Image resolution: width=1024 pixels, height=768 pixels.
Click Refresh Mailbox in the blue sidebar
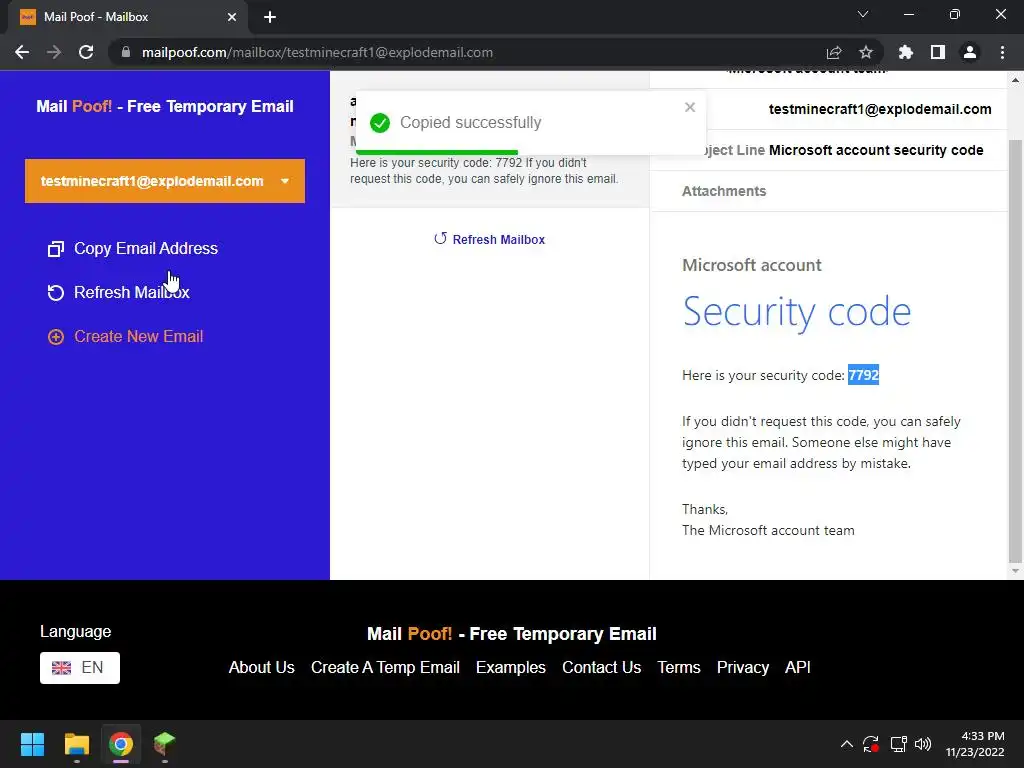coord(131,292)
